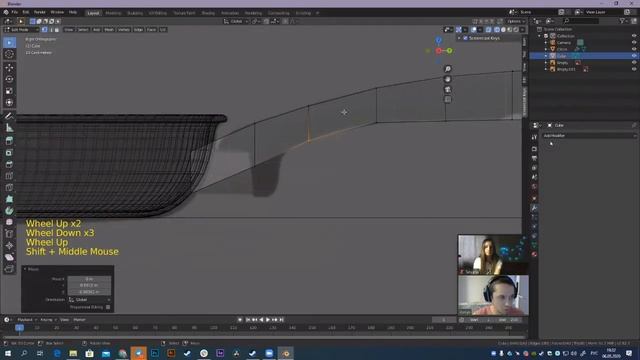This screenshot has height=360, width=640.
Task: Open the Render menu
Action: pos(40,12)
